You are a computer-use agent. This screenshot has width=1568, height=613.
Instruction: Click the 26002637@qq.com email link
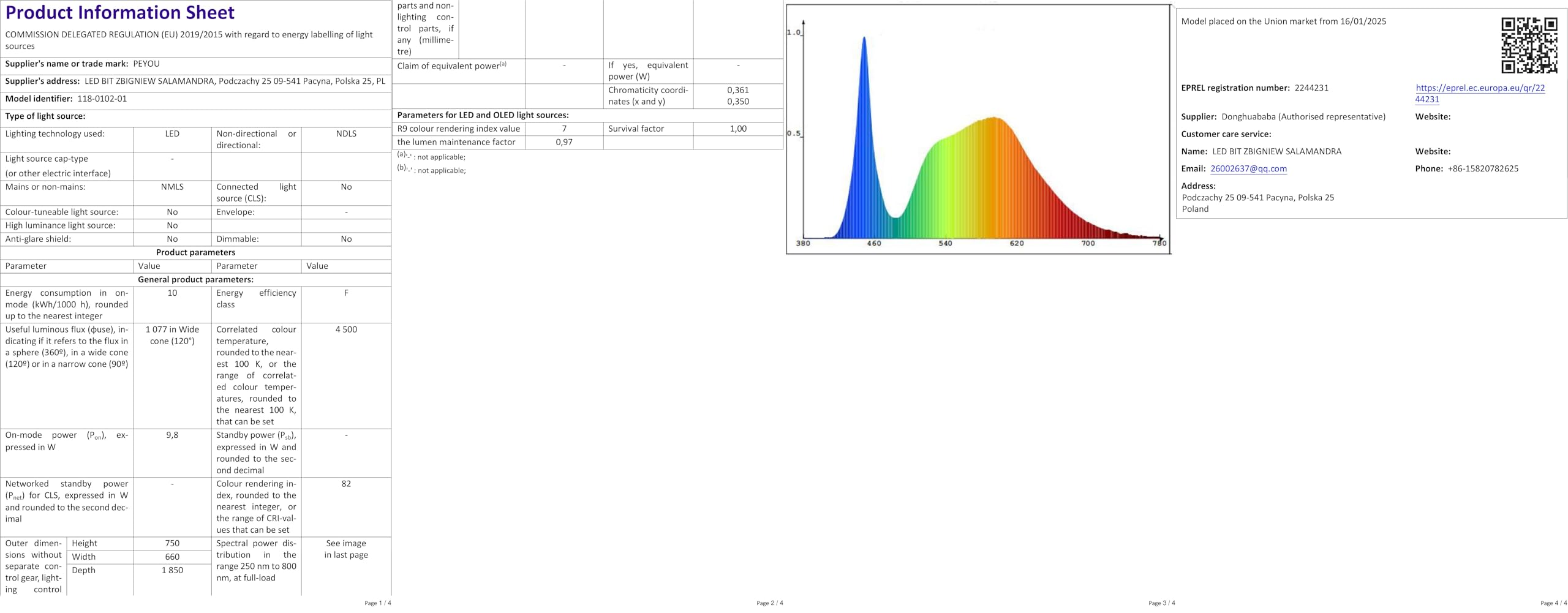coord(1248,169)
